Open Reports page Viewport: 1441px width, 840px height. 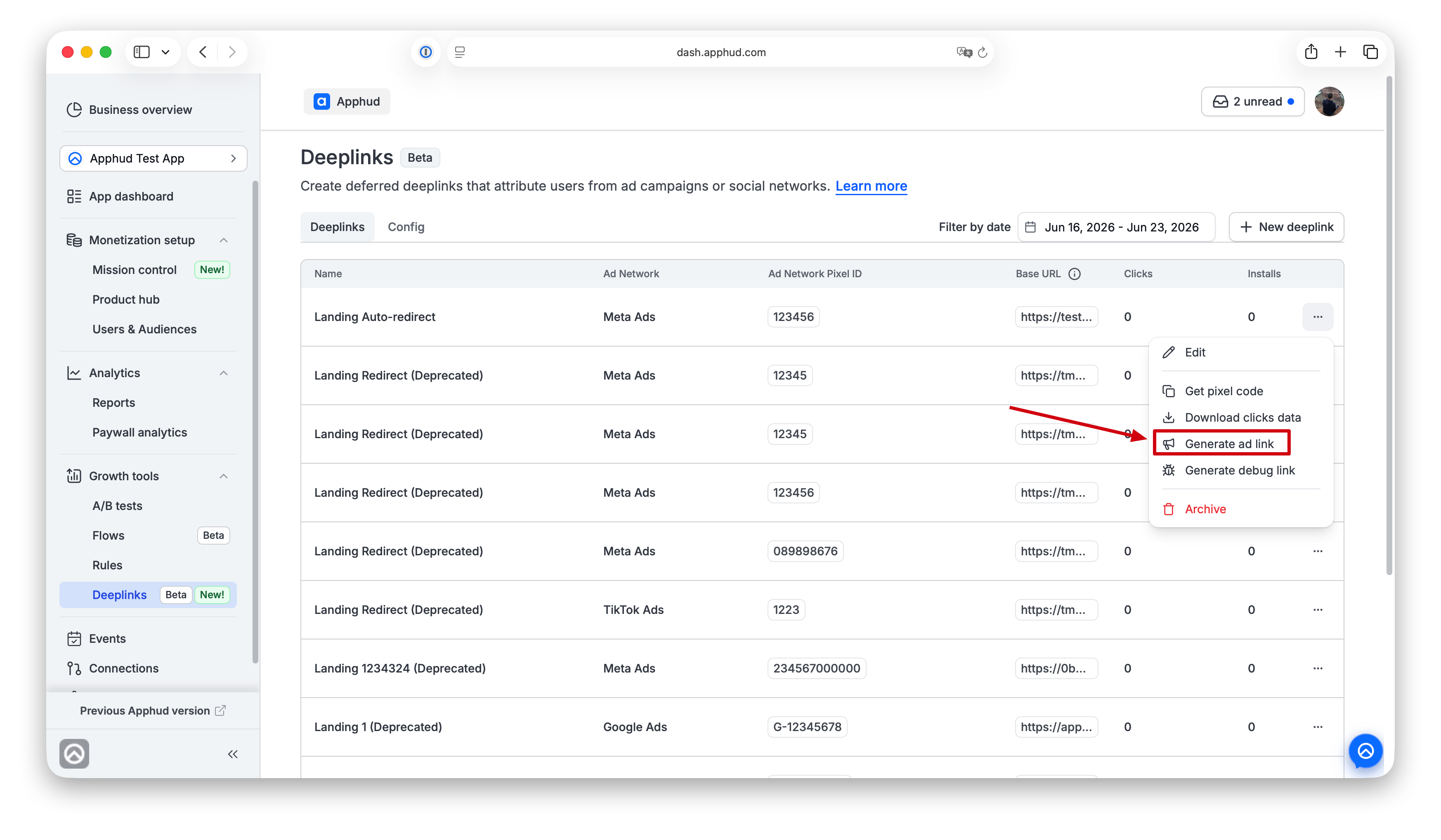tap(114, 403)
